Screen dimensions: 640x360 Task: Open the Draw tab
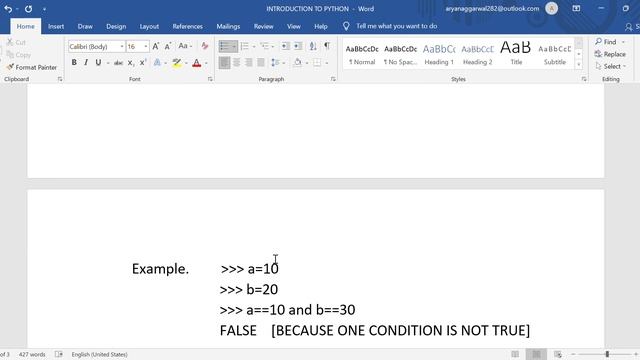tap(85, 26)
